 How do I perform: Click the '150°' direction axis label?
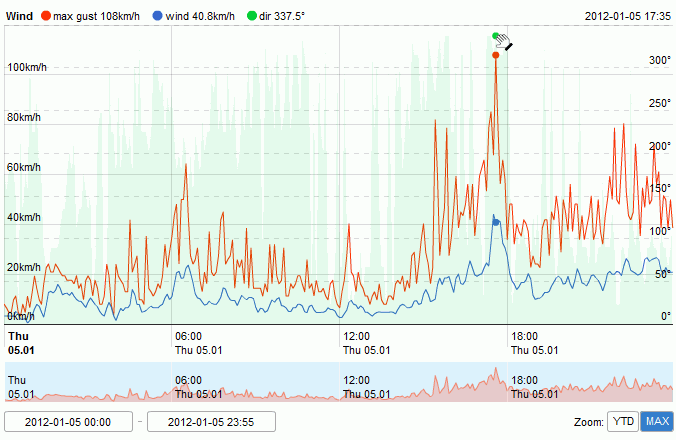click(660, 188)
